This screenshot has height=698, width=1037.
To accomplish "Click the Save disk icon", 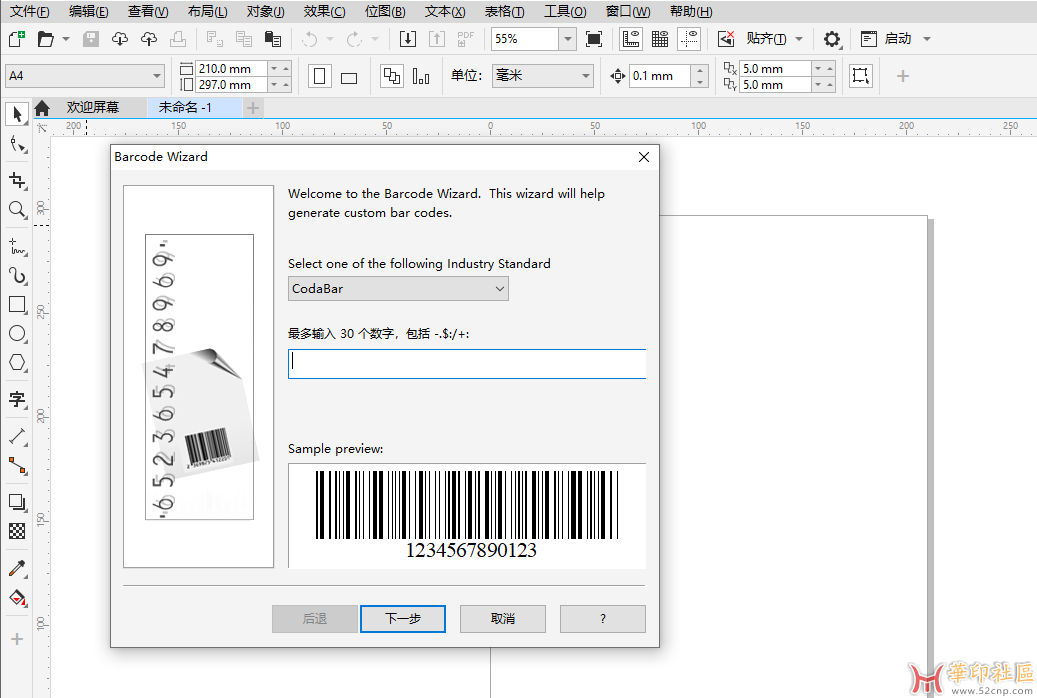I will [91, 39].
